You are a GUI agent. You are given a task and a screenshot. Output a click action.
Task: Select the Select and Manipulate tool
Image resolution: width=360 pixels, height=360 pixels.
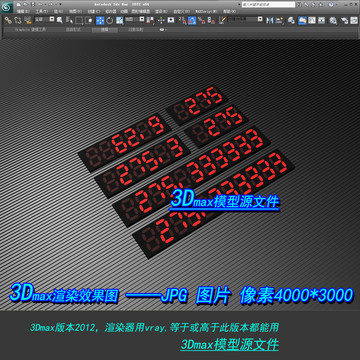(x=161, y=20)
